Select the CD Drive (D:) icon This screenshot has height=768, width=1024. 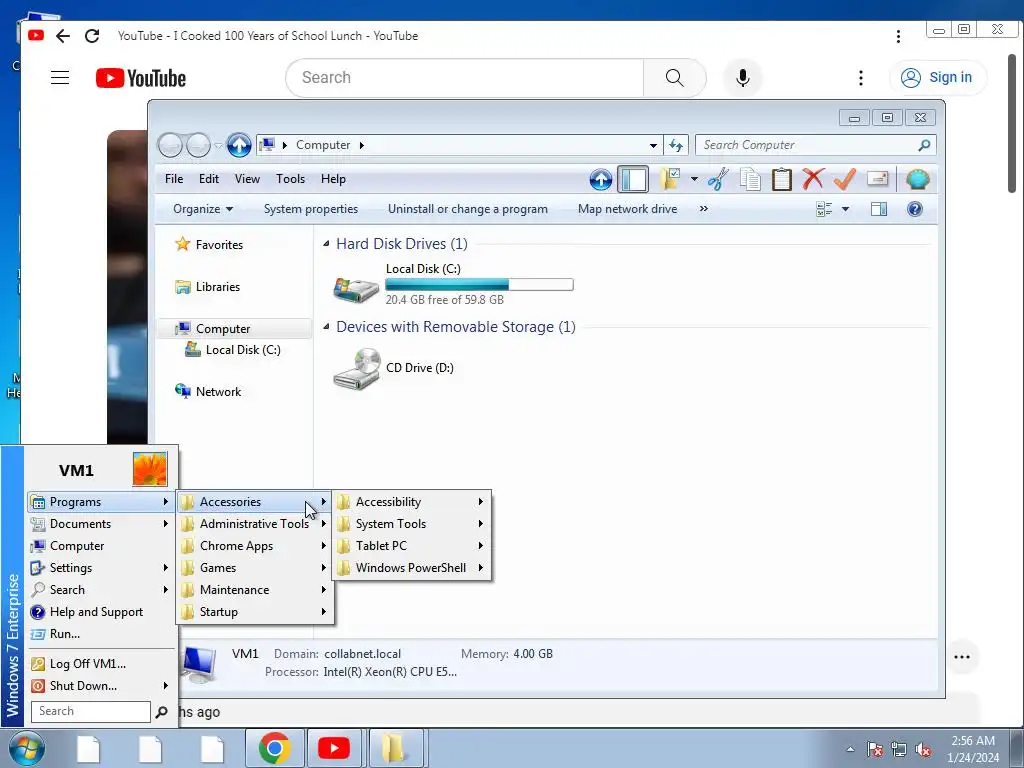coord(356,369)
